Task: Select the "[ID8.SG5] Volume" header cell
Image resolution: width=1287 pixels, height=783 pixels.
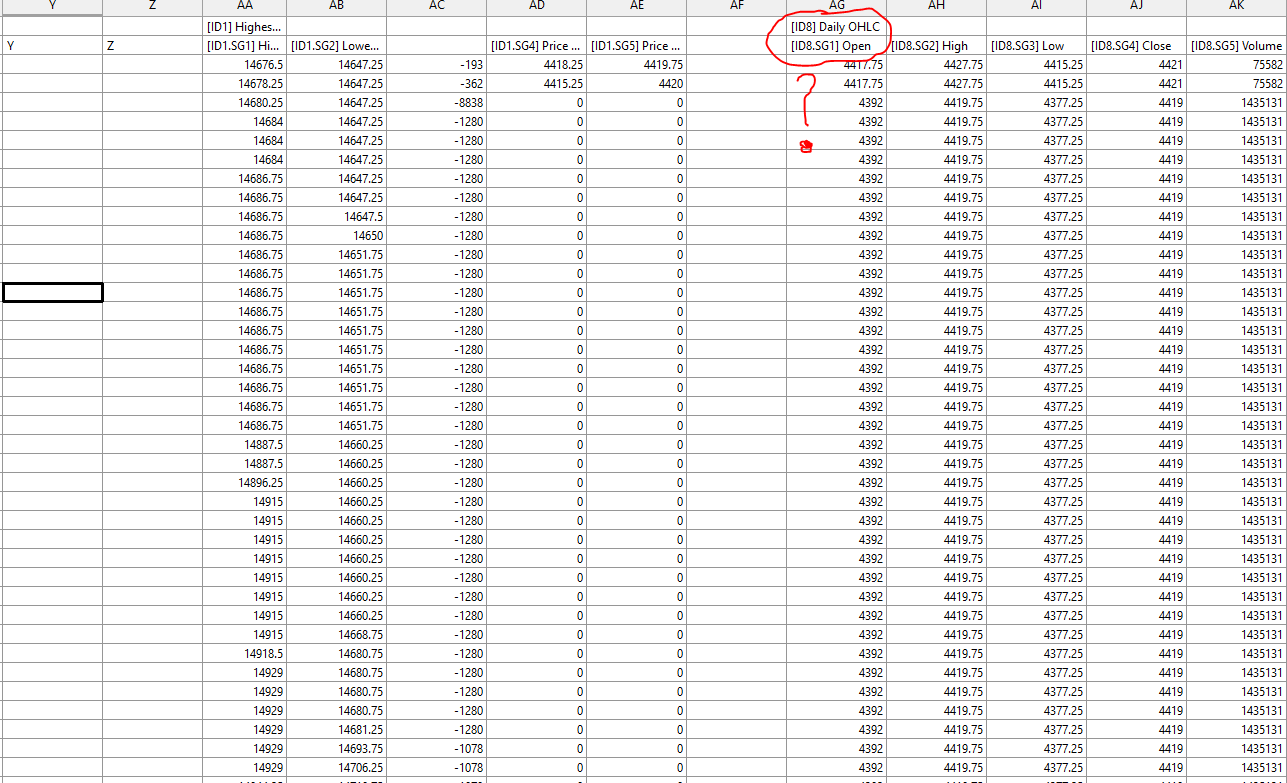Action: (1236, 46)
